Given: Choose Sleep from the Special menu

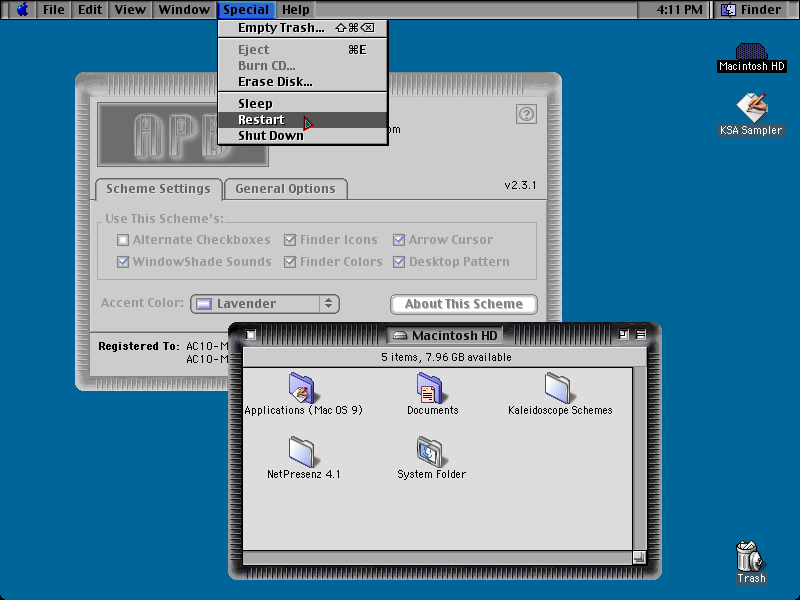Looking at the screenshot, I should pos(303,104).
